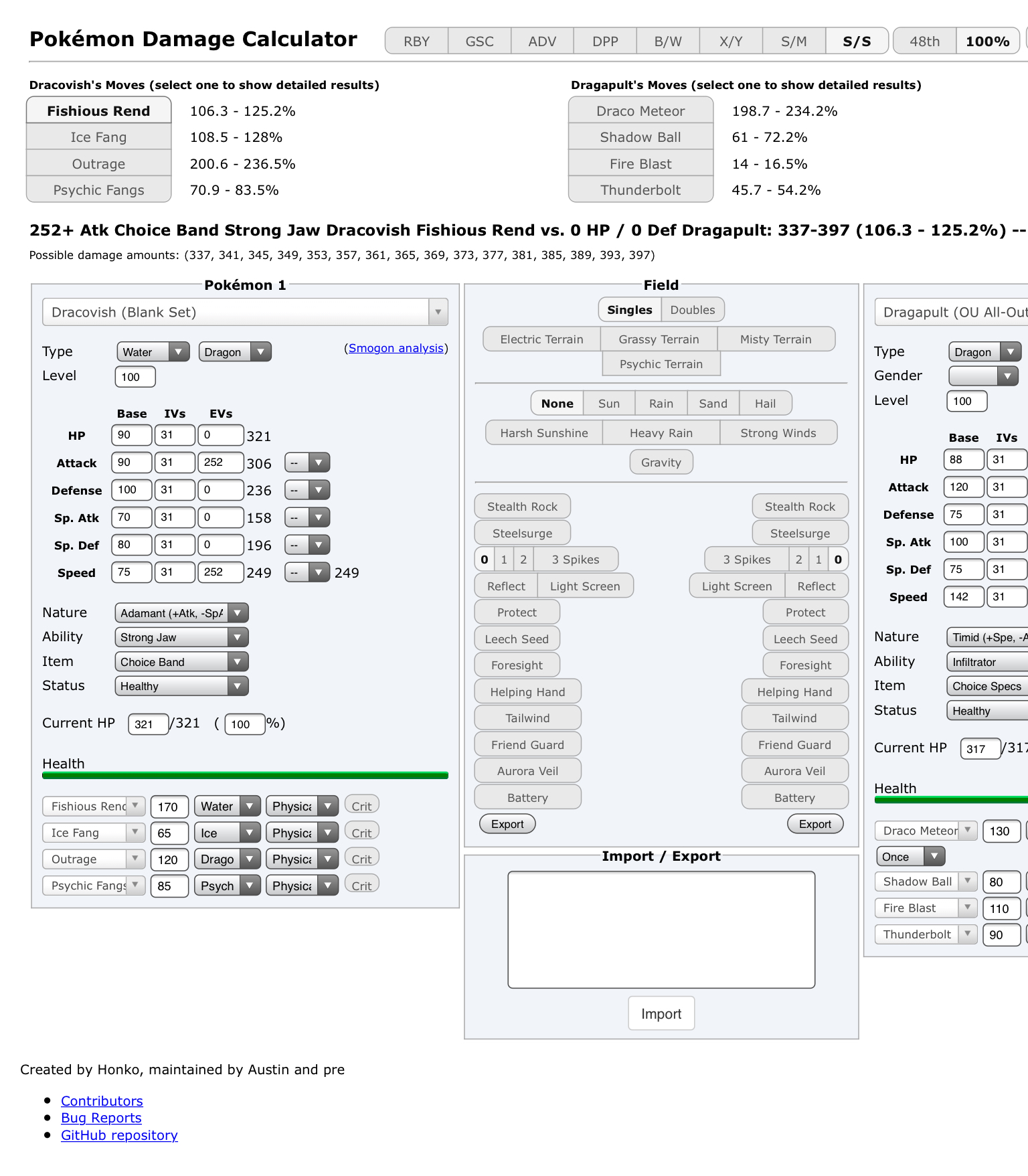
Task: Change Outrage category Physical dropdown
Action: [302, 859]
